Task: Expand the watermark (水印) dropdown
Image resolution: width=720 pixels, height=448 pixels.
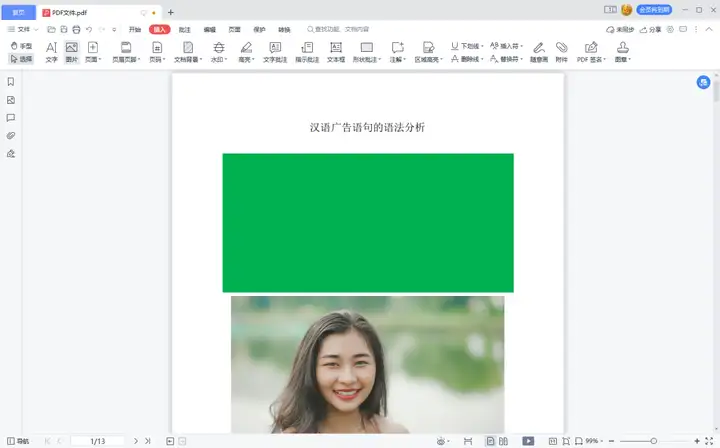Action: pos(219,52)
